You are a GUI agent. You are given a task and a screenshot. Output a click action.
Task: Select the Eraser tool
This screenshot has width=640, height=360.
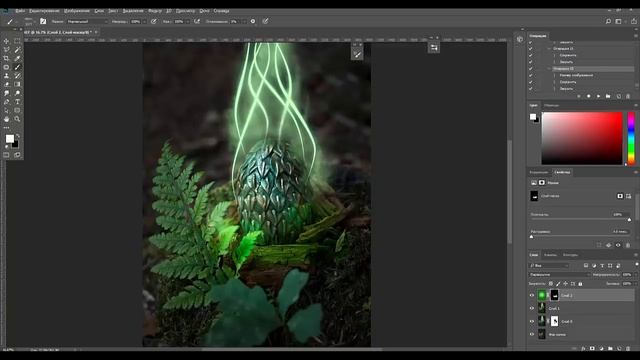[7, 84]
